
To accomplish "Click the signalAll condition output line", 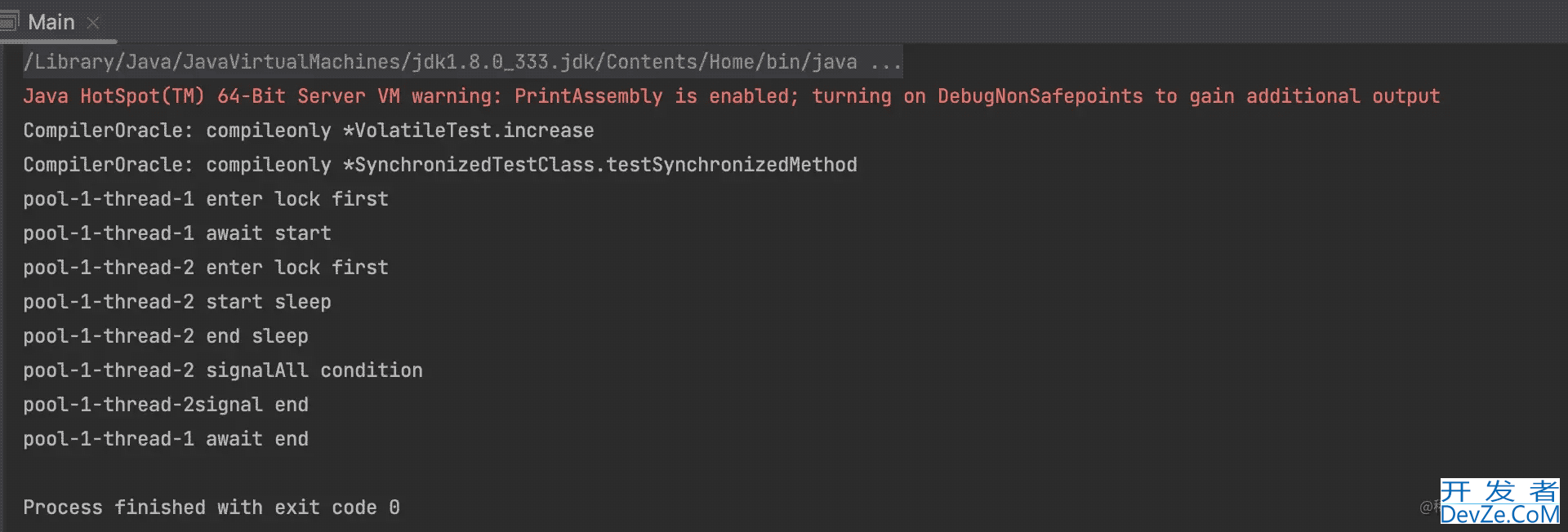I will pyautogui.click(x=223, y=370).
